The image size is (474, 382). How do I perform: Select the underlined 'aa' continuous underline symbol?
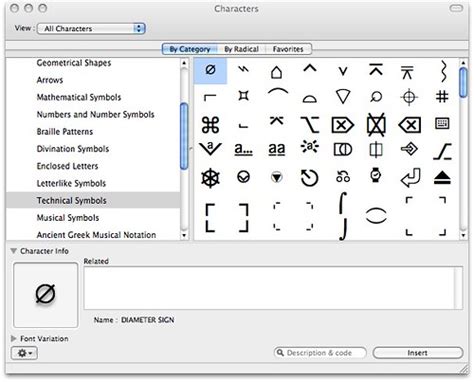tap(277, 149)
